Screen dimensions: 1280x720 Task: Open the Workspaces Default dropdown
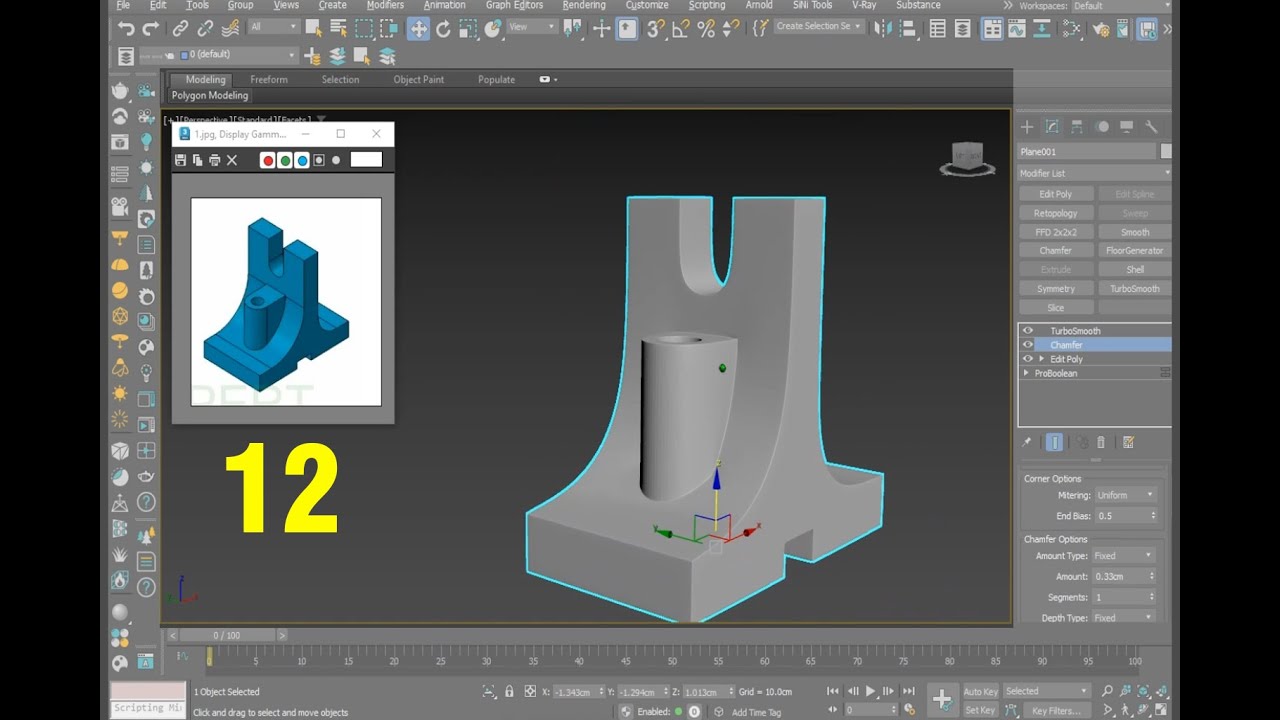pyautogui.click(x=1118, y=6)
